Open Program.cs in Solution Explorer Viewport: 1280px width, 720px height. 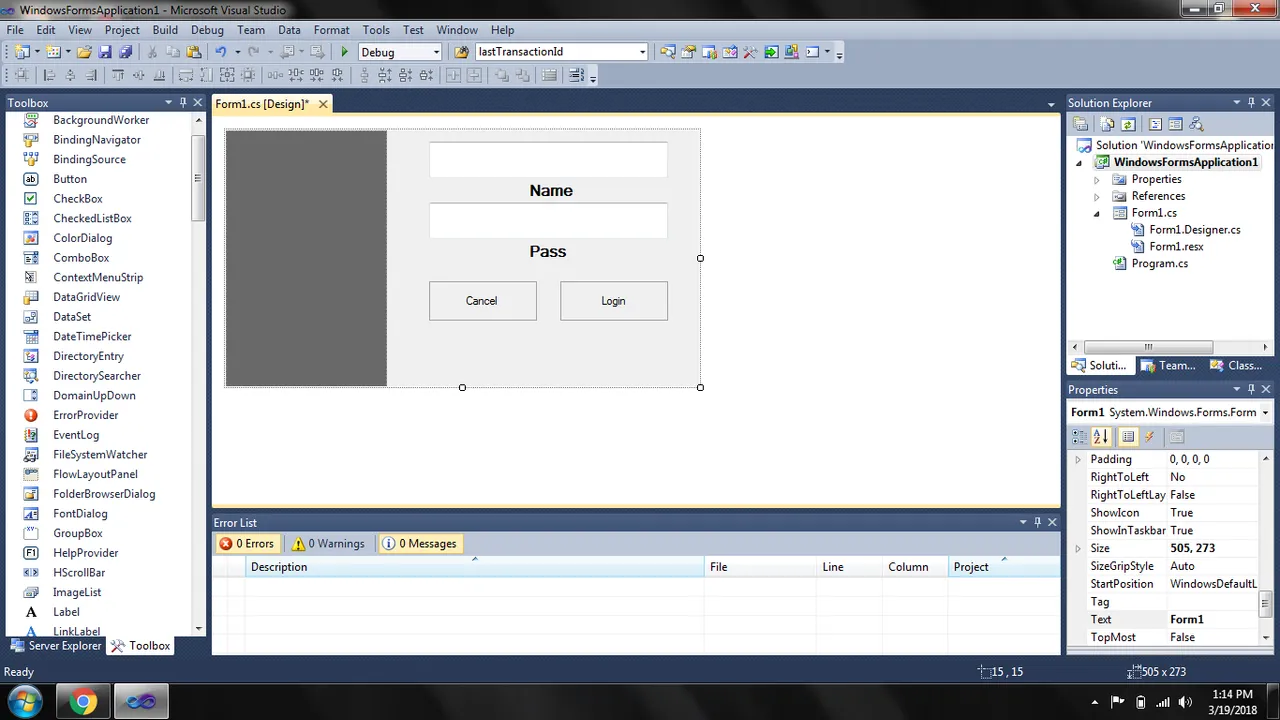1159,264
